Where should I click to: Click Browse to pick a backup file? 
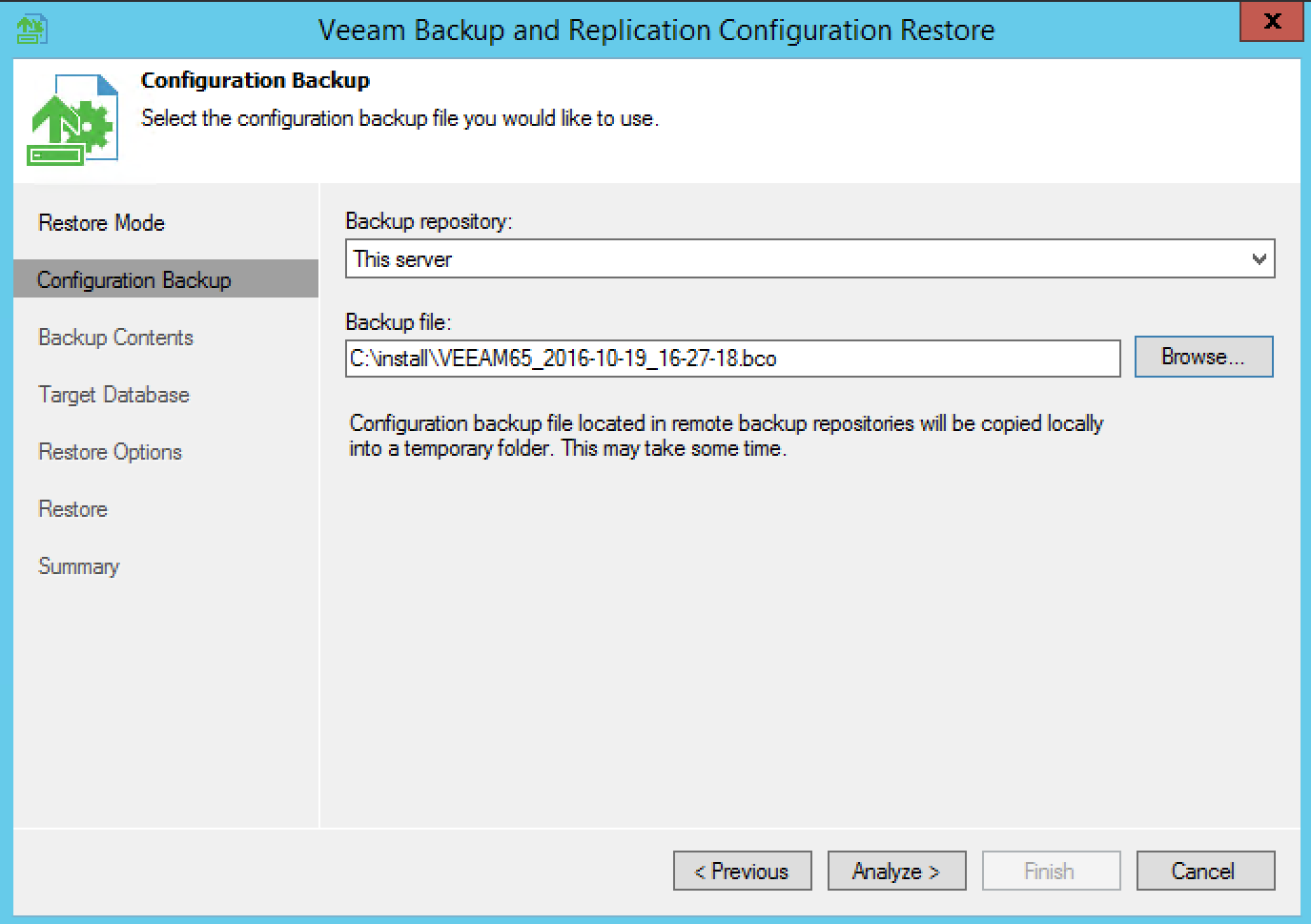pyautogui.click(x=1203, y=357)
